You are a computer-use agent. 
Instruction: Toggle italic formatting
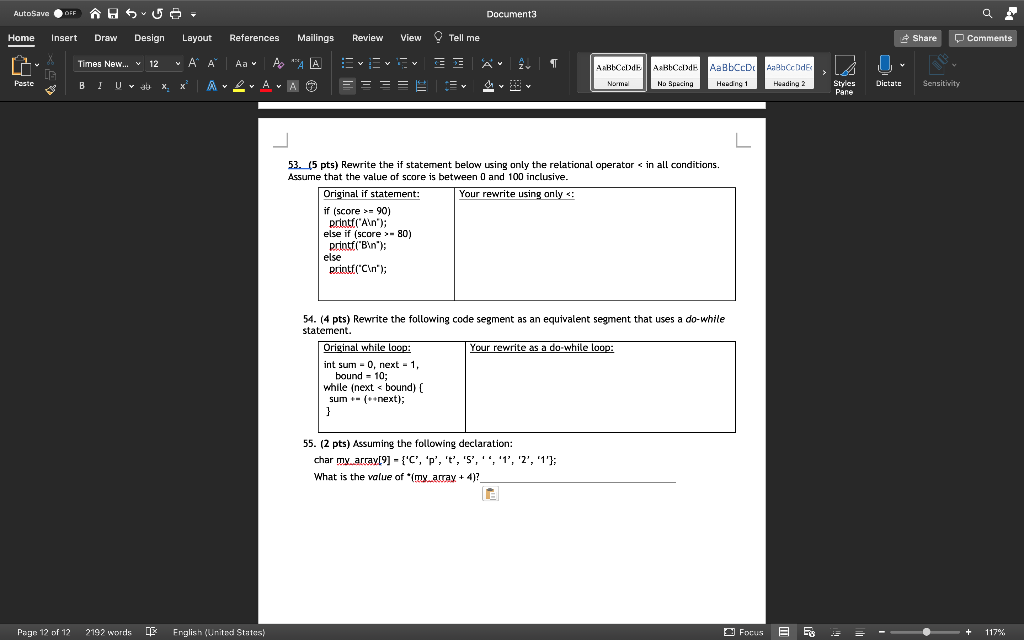click(99, 86)
